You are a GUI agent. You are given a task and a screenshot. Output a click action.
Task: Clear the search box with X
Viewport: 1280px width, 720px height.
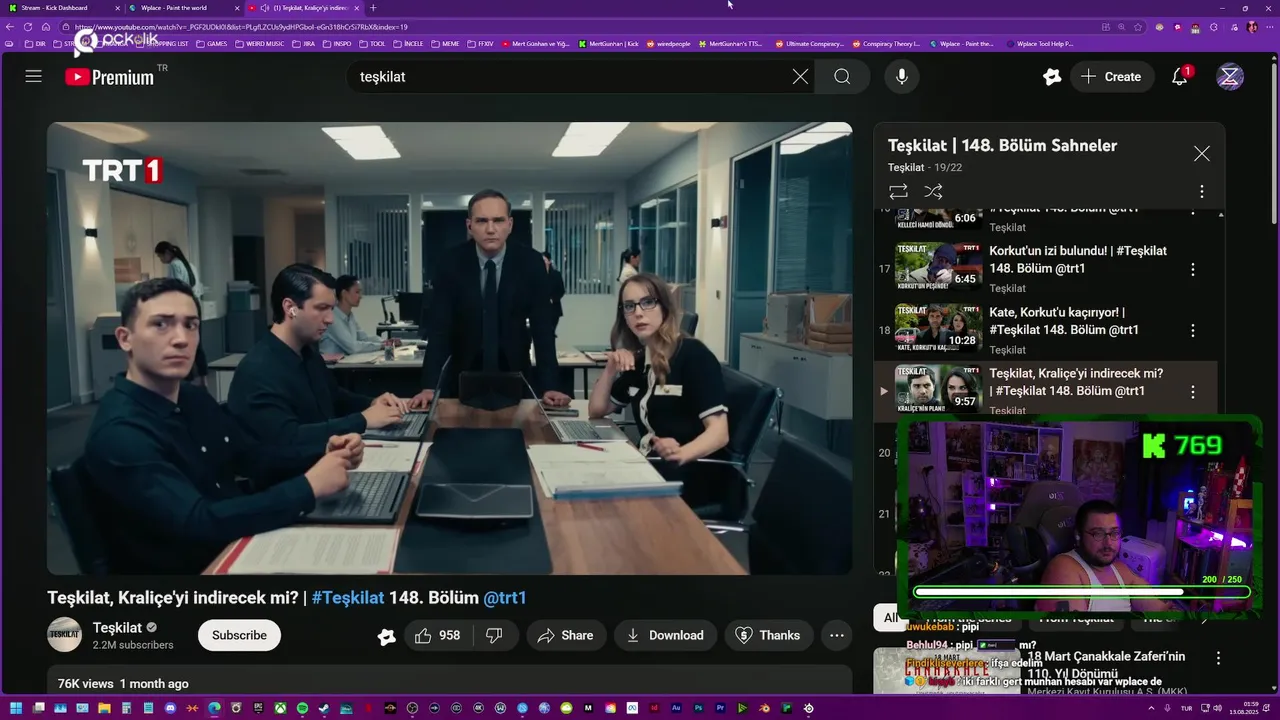coord(800,76)
